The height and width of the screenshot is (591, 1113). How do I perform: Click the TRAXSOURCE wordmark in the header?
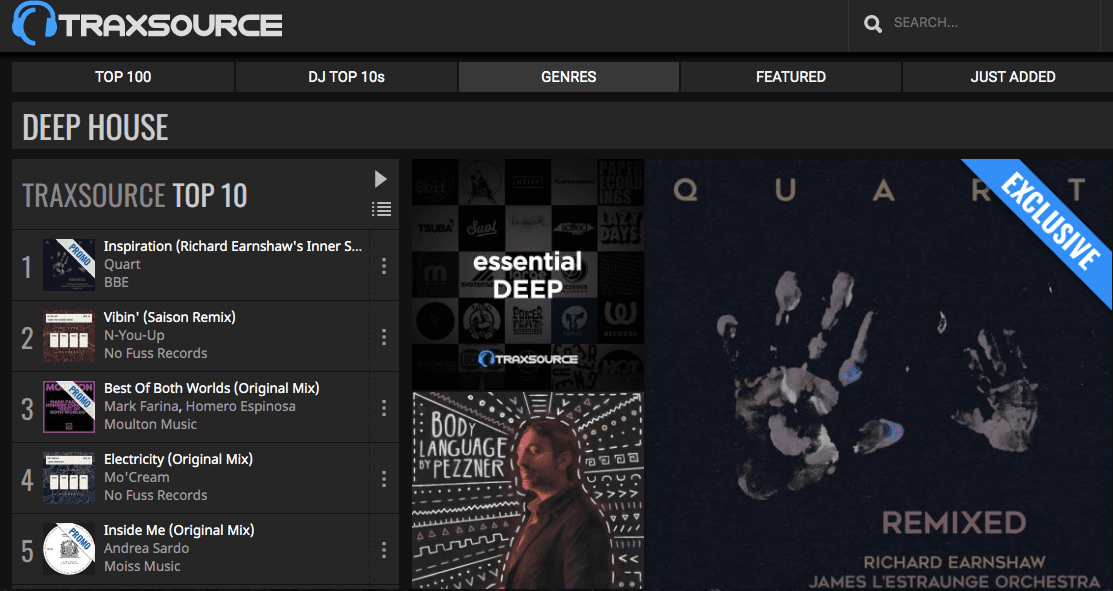click(x=172, y=26)
